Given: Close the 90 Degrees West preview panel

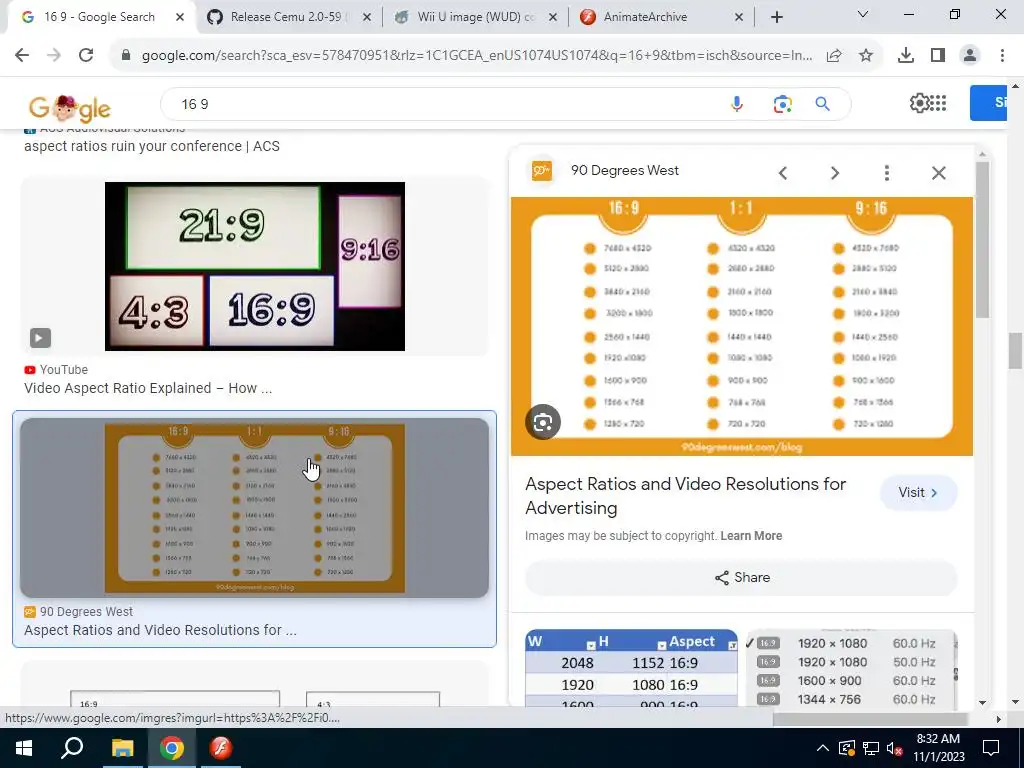Looking at the screenshot, I should coord(938,173).
